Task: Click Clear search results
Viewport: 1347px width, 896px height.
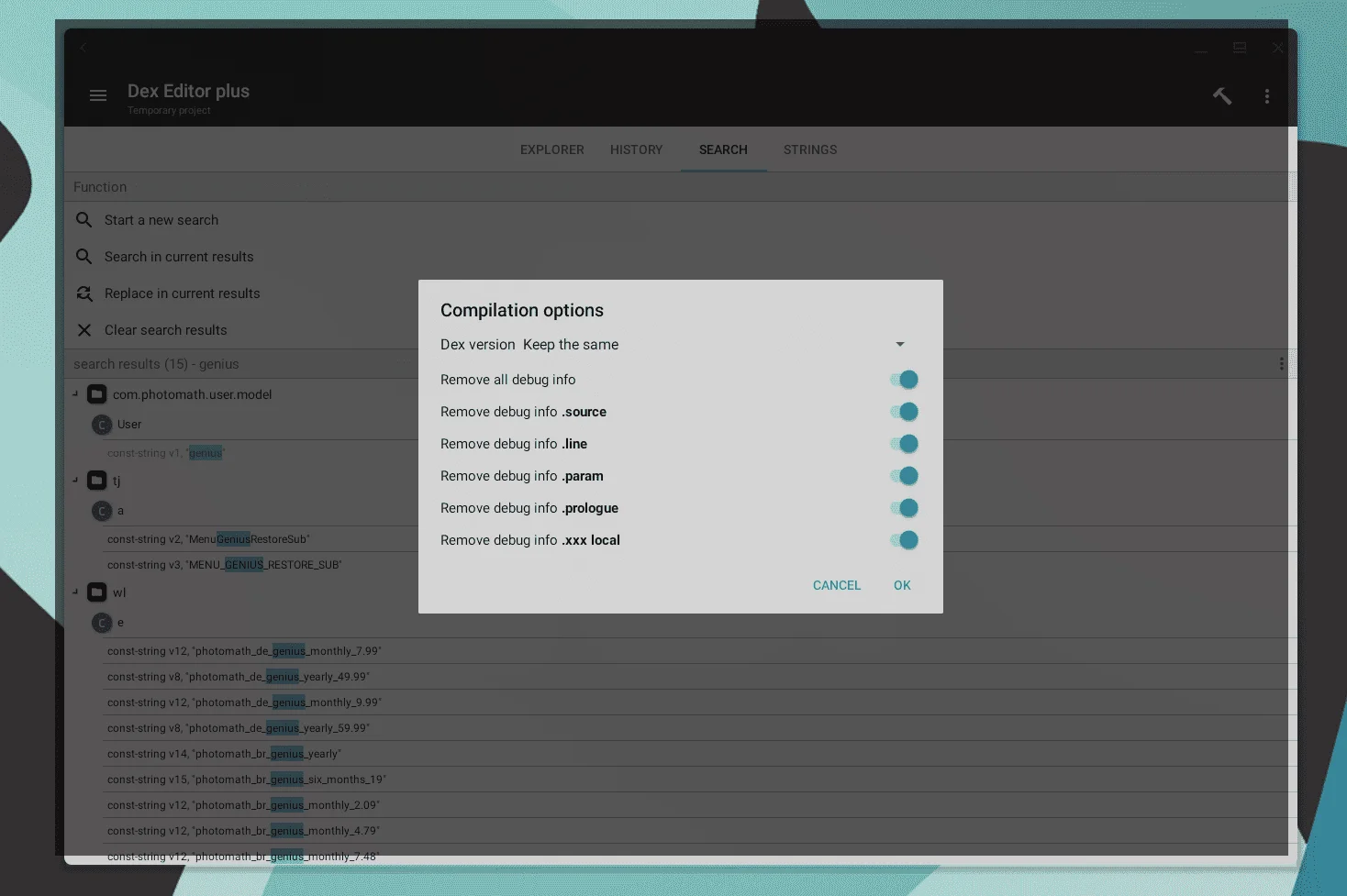Action: (x=166, y=330)
